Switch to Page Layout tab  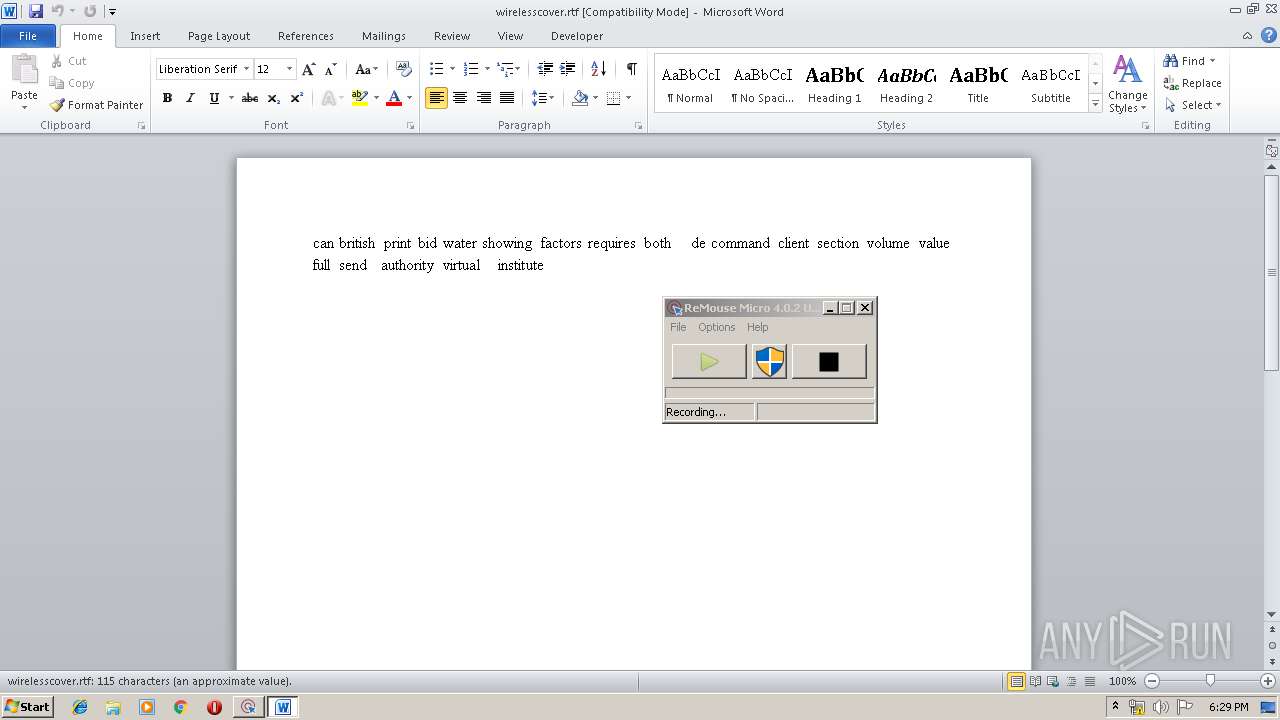pos(219,36)
